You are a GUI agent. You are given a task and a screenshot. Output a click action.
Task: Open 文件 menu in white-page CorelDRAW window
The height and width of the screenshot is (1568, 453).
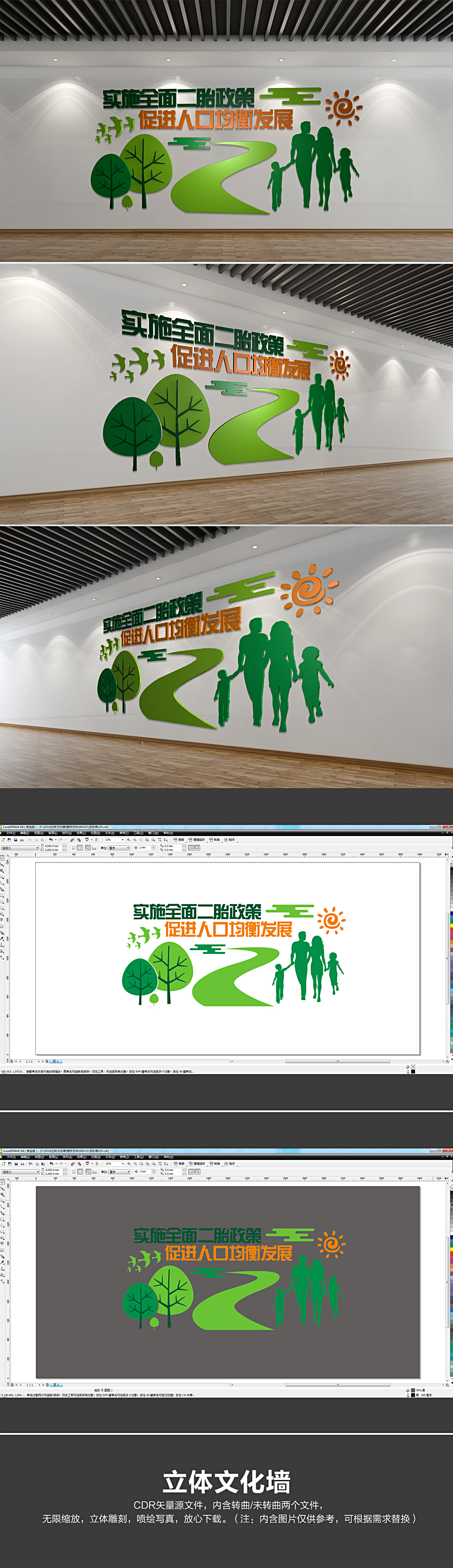(x=11, y=833)
